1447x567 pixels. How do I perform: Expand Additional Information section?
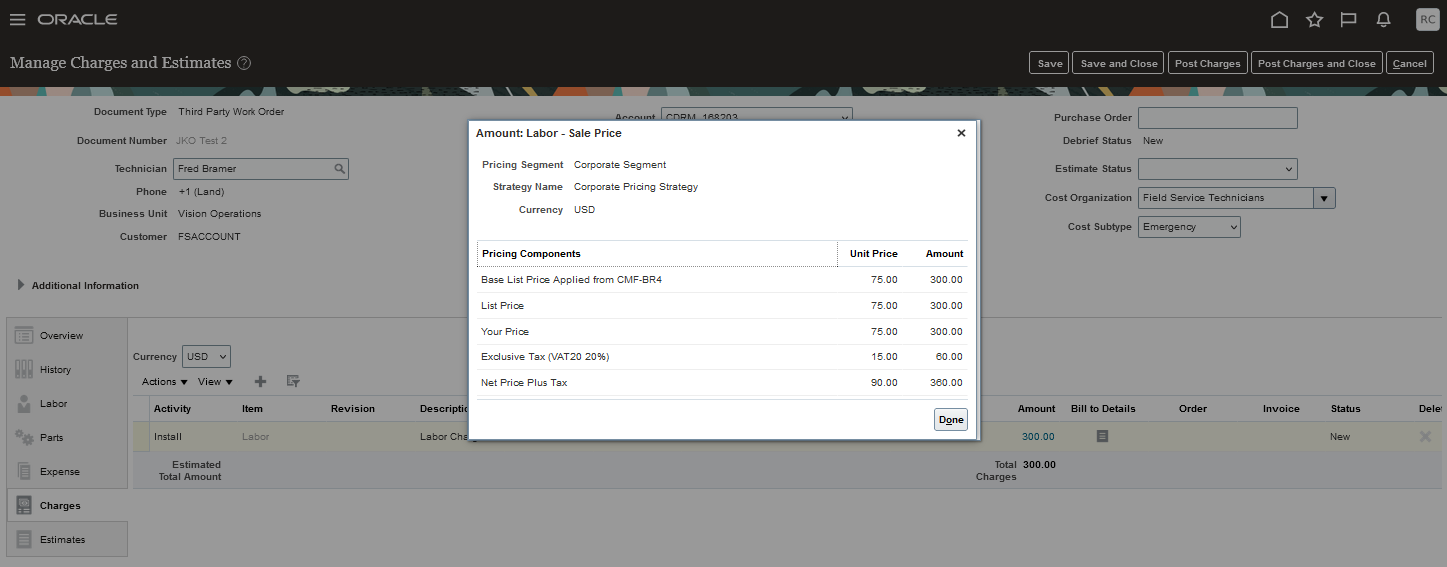coord(21,285)
